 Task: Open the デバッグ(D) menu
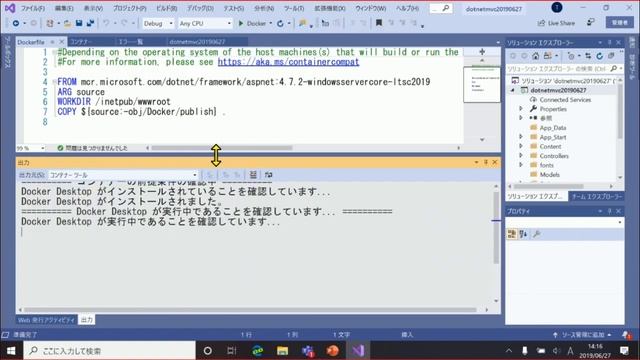[200, 8]
